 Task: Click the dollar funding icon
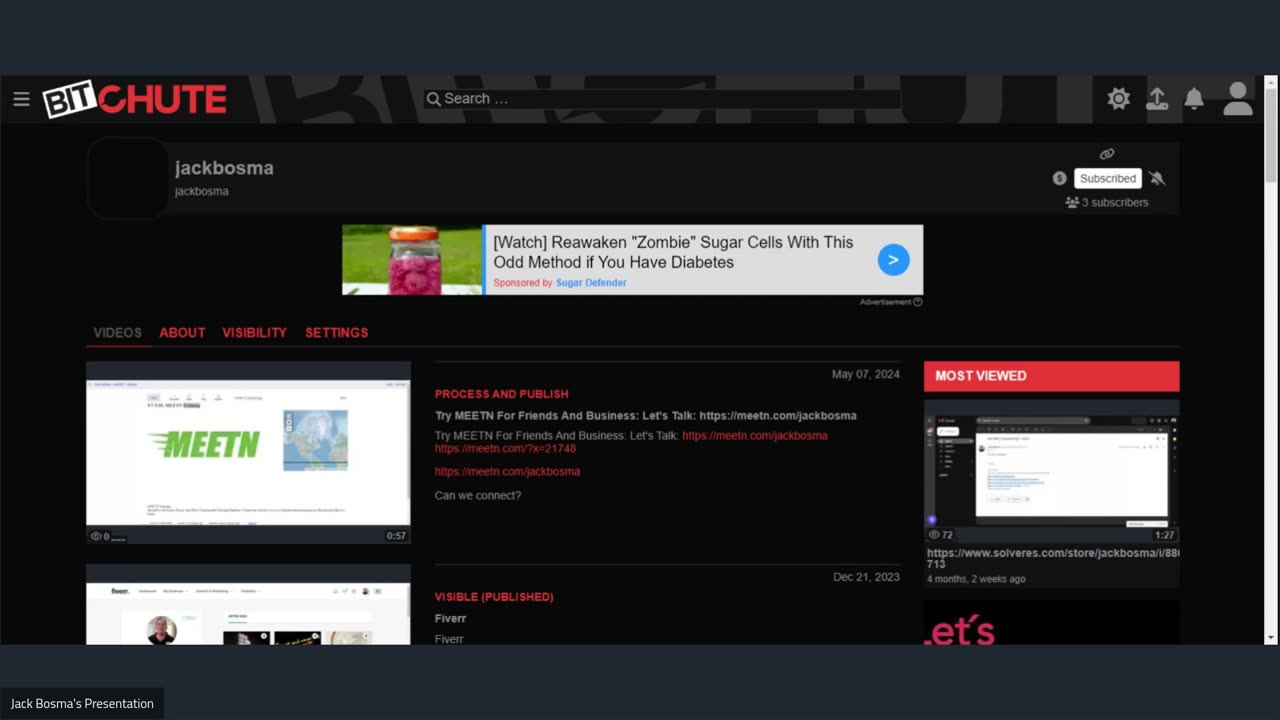tap(1060, 178)
